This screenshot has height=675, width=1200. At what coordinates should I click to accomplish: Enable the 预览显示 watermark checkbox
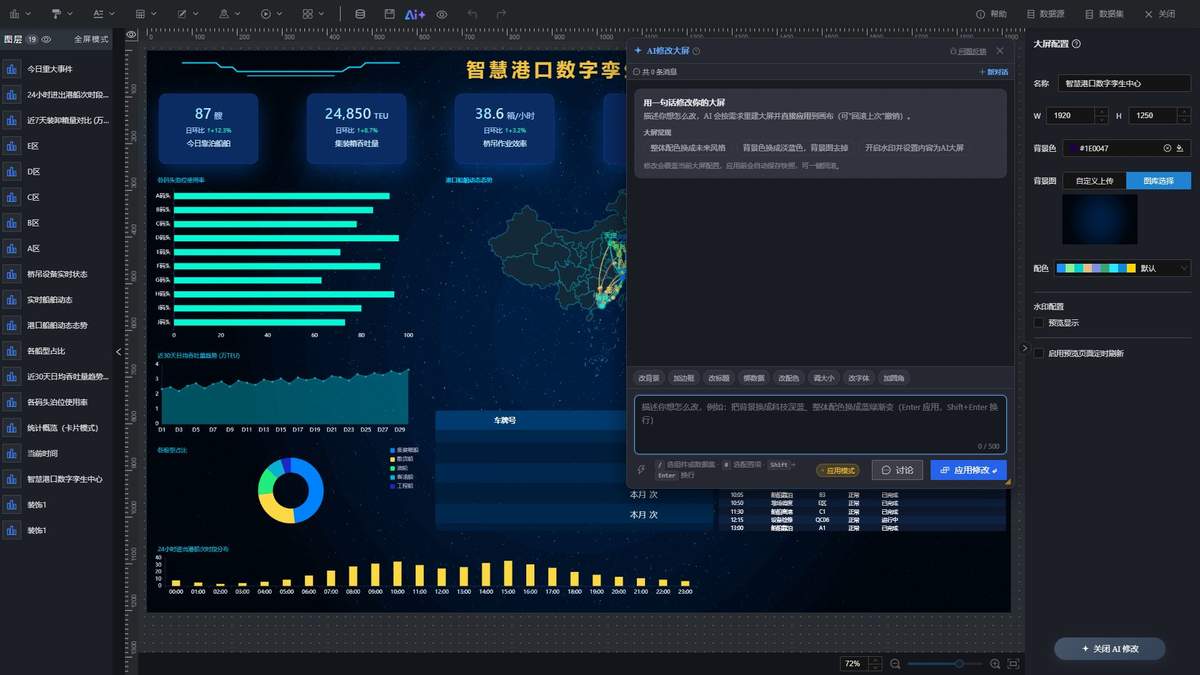coord(1039,323)
